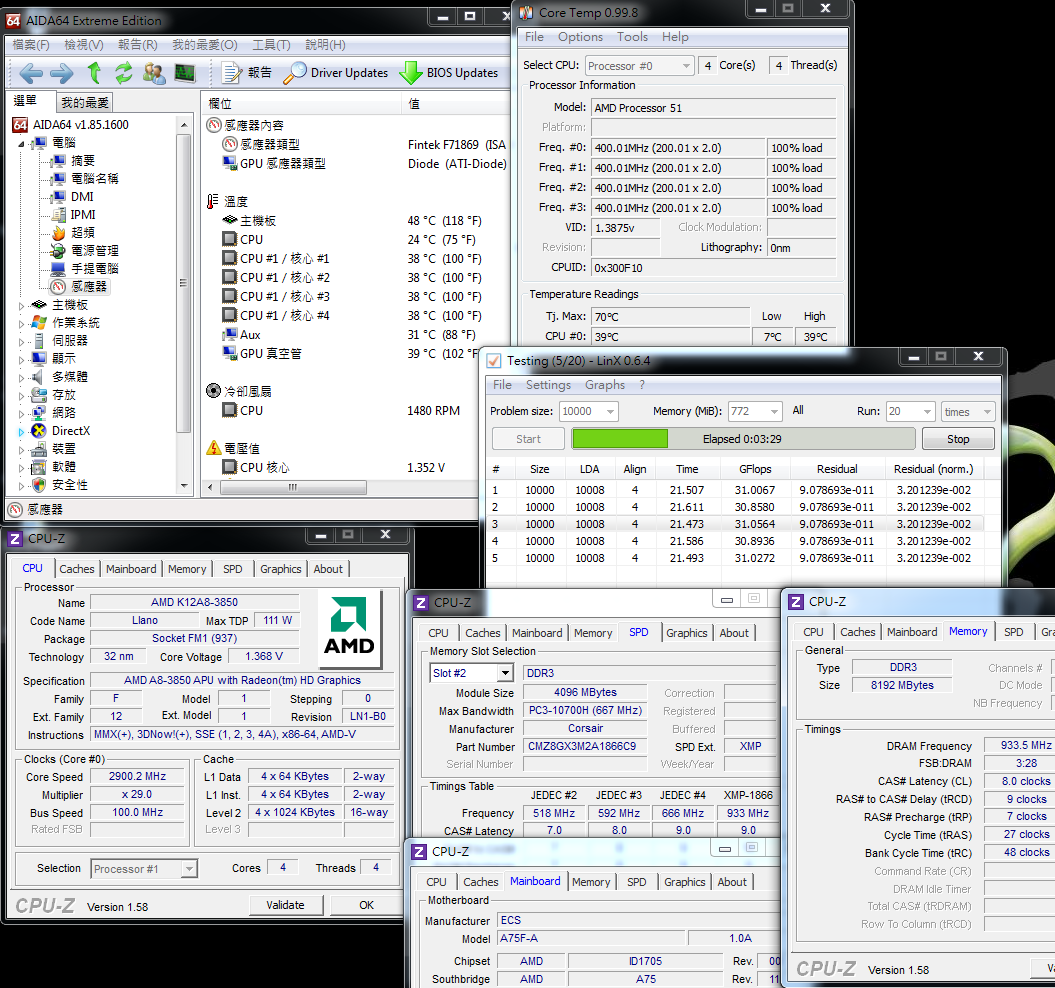This screenshot has height=988, width=1055.
Task: Refresh AIDA64 with the green circular arrows icon
Action: (x=124, y=73)
